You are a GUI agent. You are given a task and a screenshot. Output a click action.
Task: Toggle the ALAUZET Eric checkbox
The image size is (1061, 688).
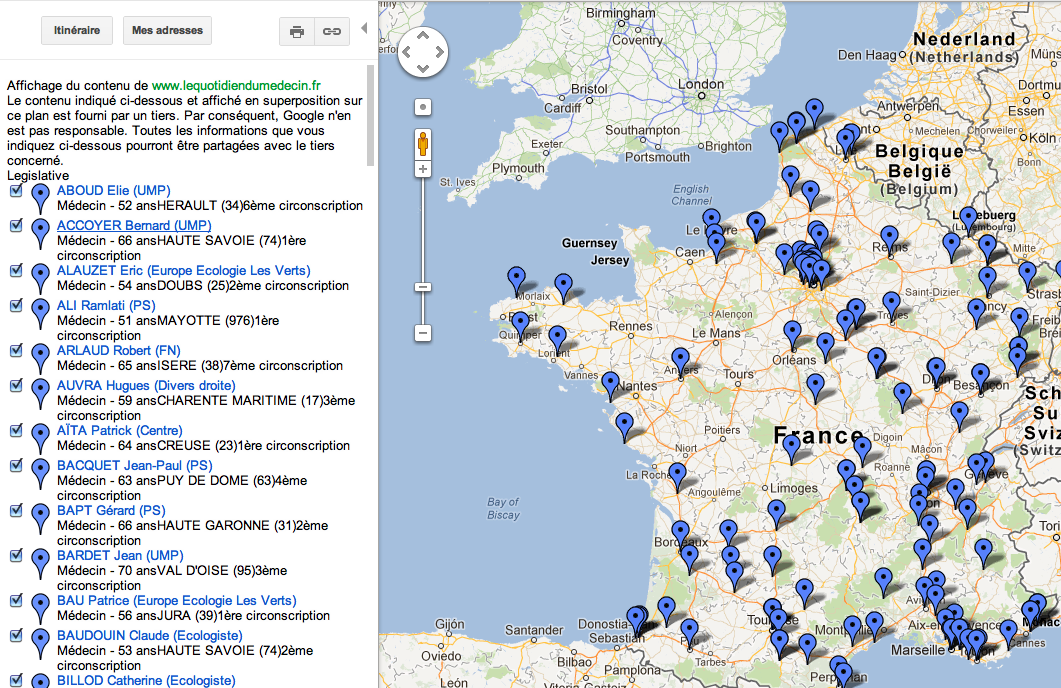point(15,270)
